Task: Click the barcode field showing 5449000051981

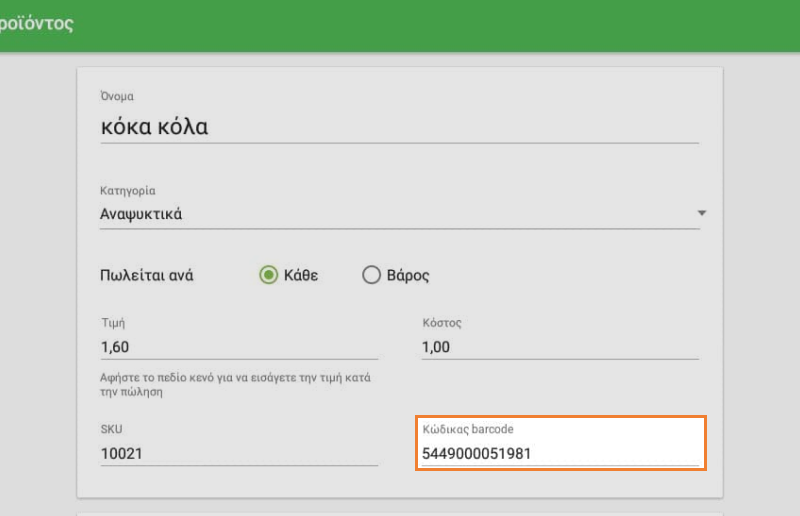Action: (x=560, y=453)
